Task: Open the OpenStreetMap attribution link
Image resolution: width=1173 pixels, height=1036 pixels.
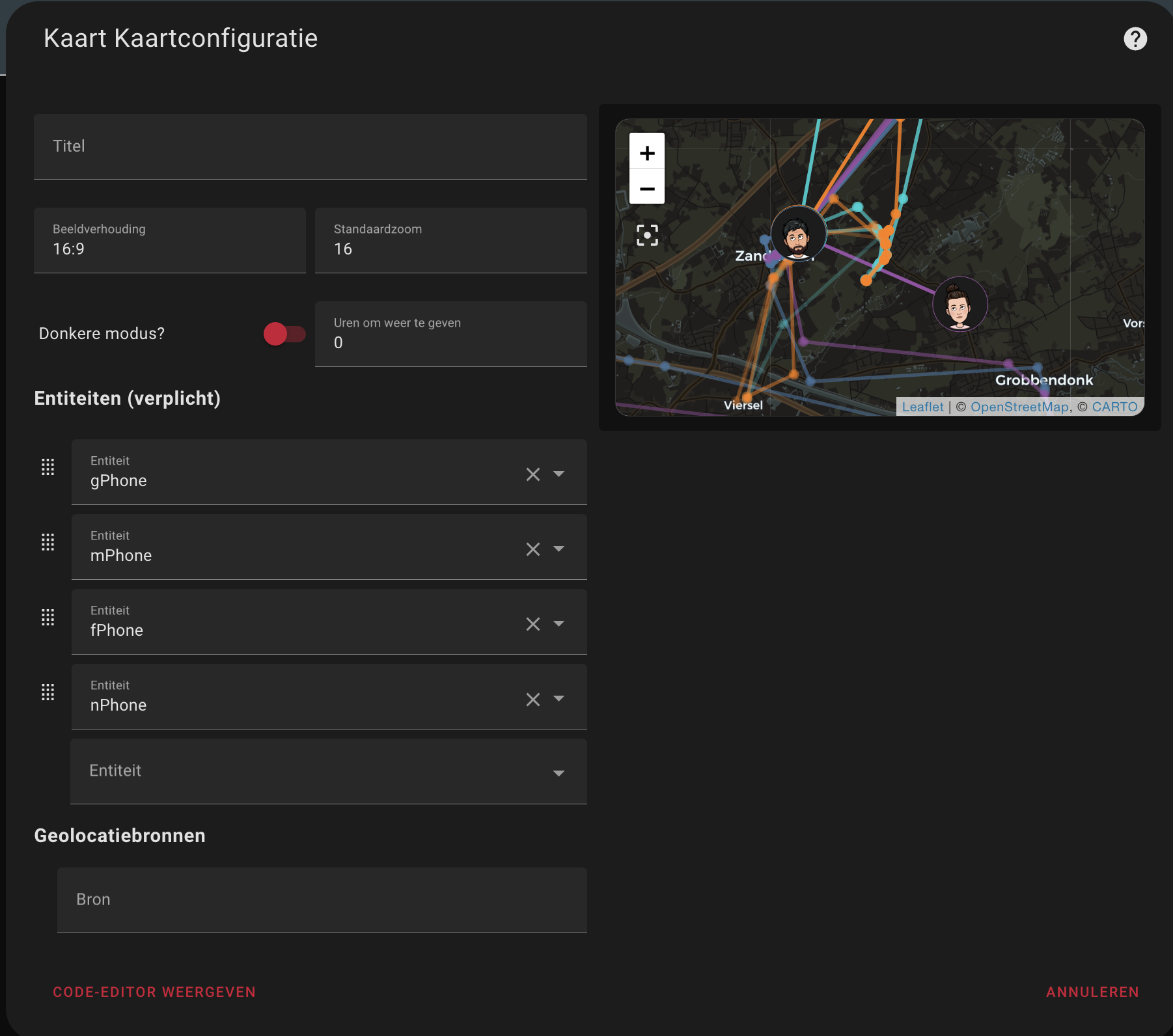Action: coord(1019,407)
